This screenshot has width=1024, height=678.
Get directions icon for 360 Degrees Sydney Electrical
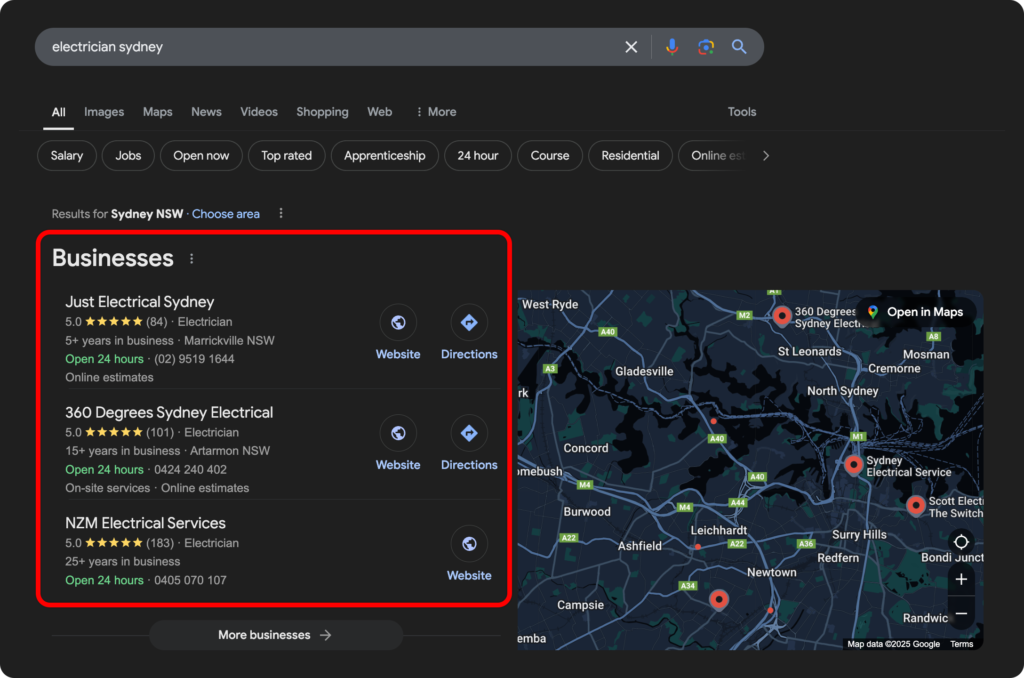click(469, 433)
